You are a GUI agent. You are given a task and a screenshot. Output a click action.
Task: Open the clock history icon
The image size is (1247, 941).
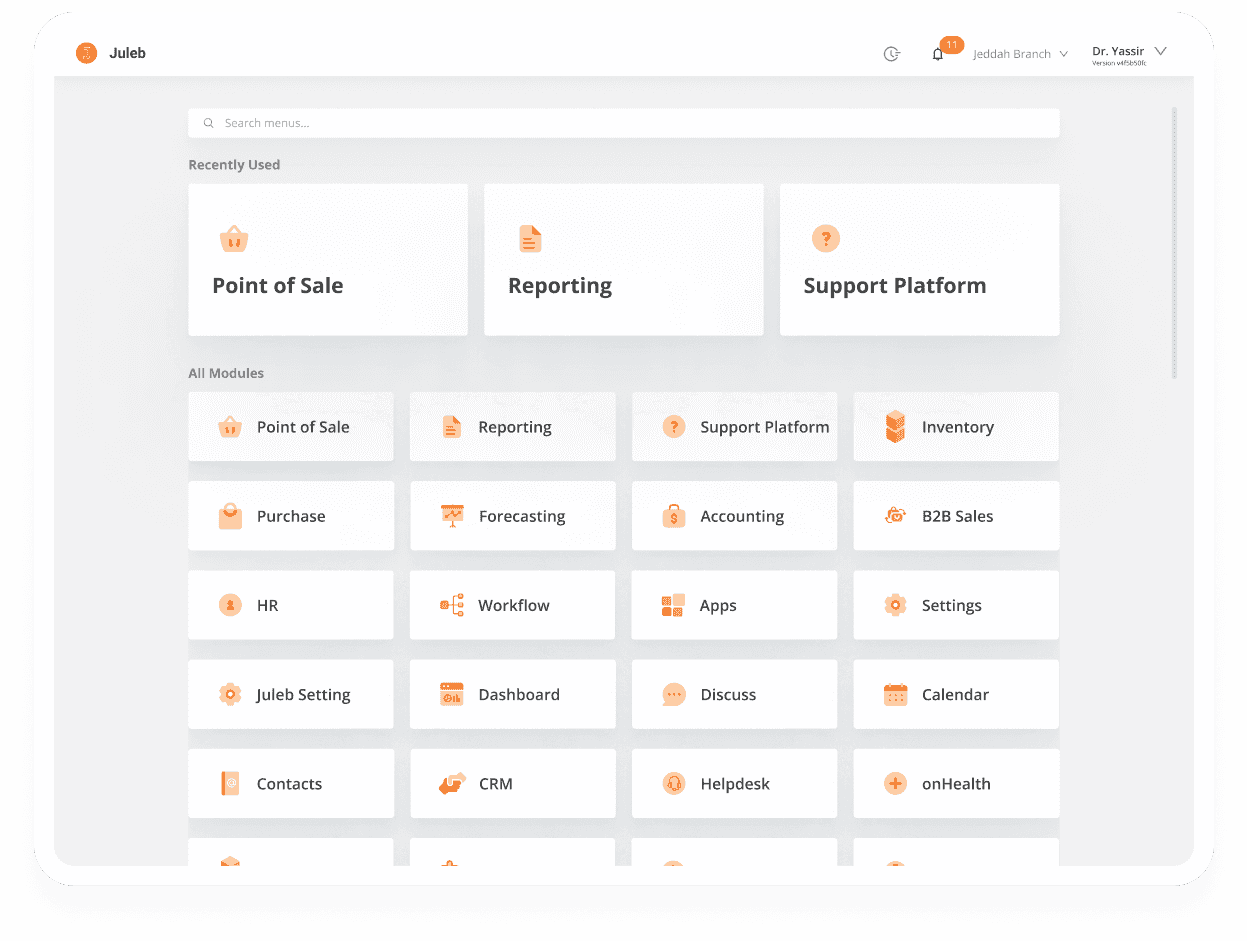click(891, 54)
